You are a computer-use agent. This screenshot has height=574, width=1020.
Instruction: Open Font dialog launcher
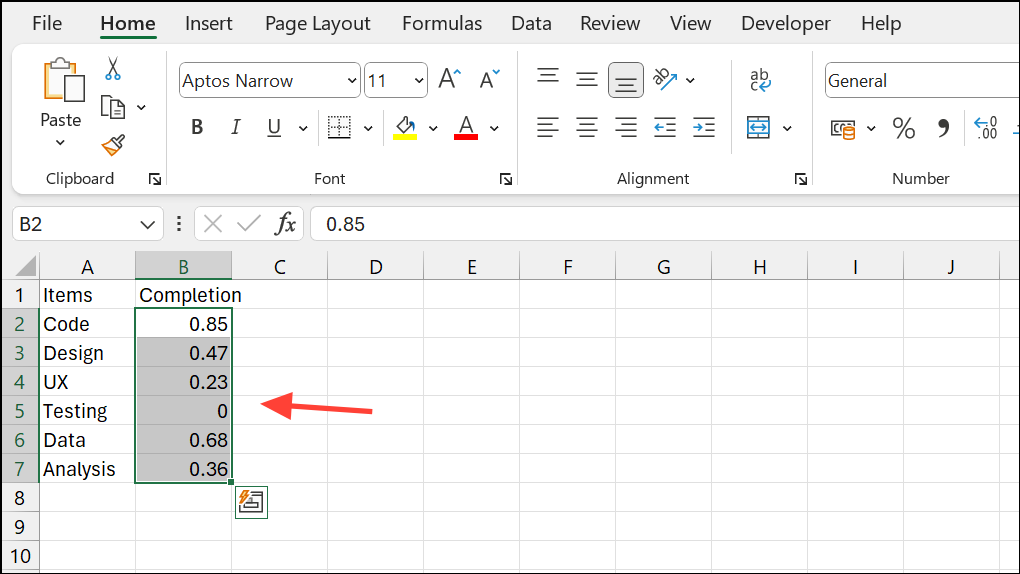(x=506, y=179)
